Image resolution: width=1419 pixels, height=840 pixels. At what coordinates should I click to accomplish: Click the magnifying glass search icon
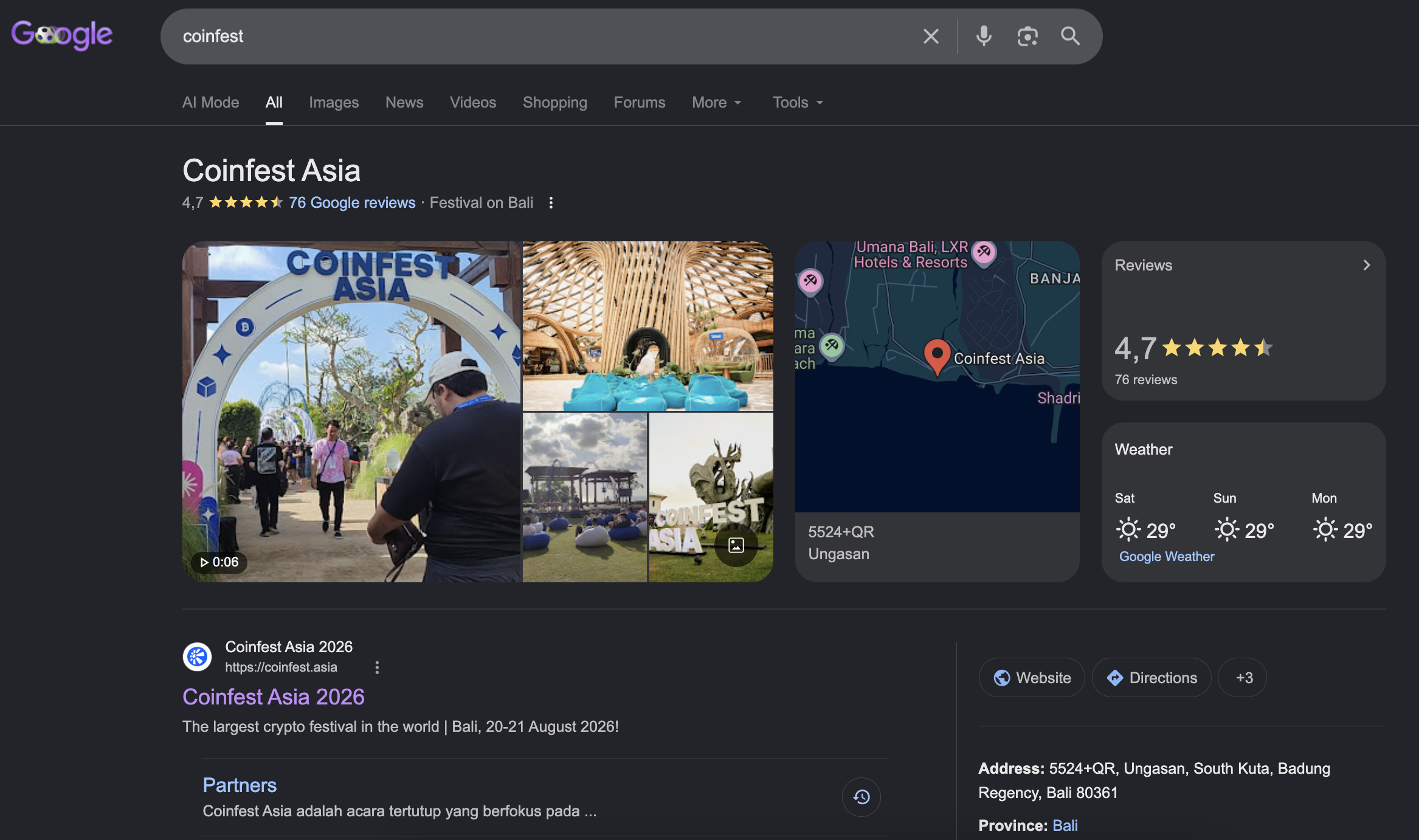point(1070,36)
